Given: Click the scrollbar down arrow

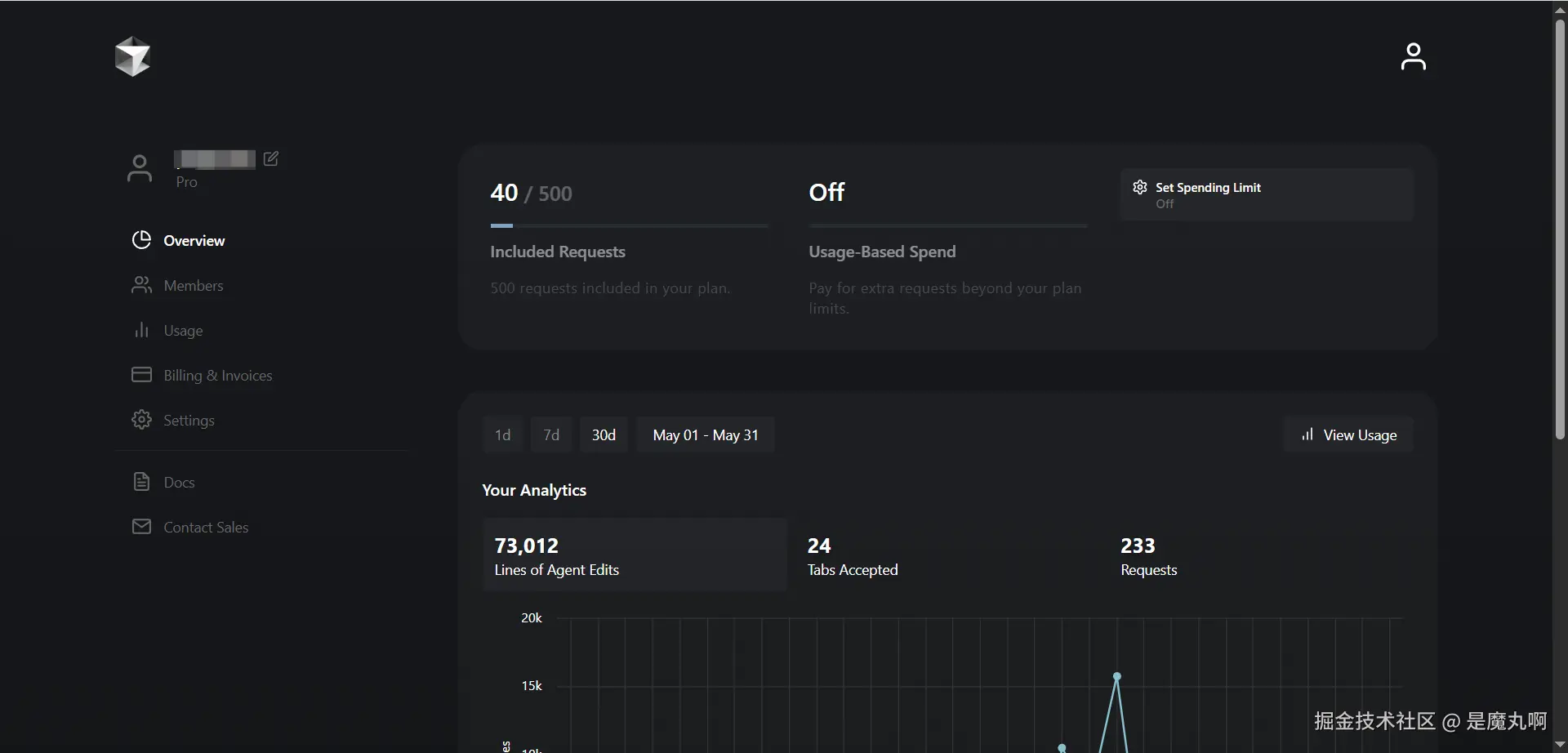Looking at the screenshot, I should tap(1560, 744).
